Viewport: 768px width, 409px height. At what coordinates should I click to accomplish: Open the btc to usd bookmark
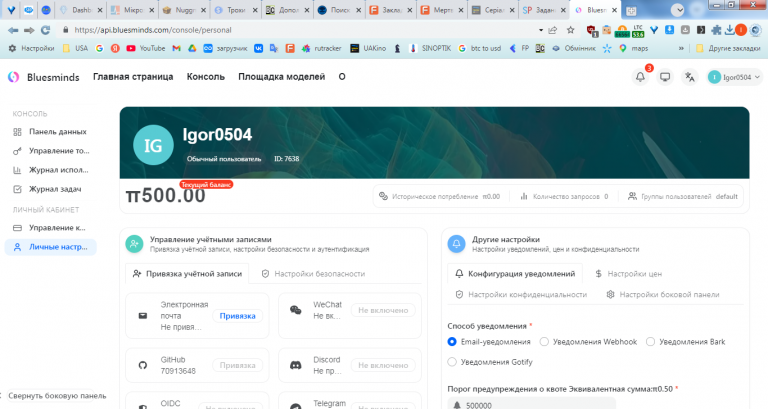point(480,48)
